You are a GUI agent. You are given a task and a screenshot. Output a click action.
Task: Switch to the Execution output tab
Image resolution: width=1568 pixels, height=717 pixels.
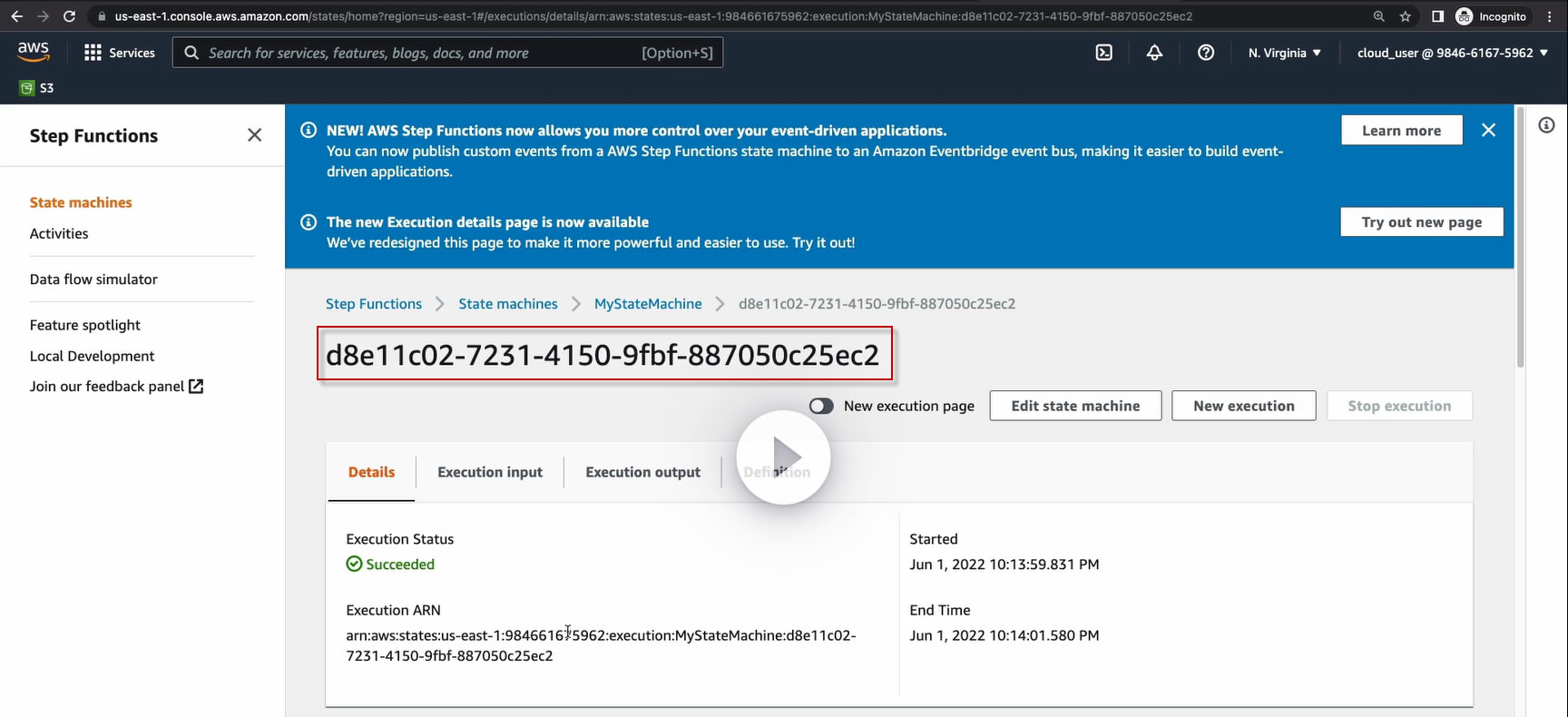click(642, 472)
